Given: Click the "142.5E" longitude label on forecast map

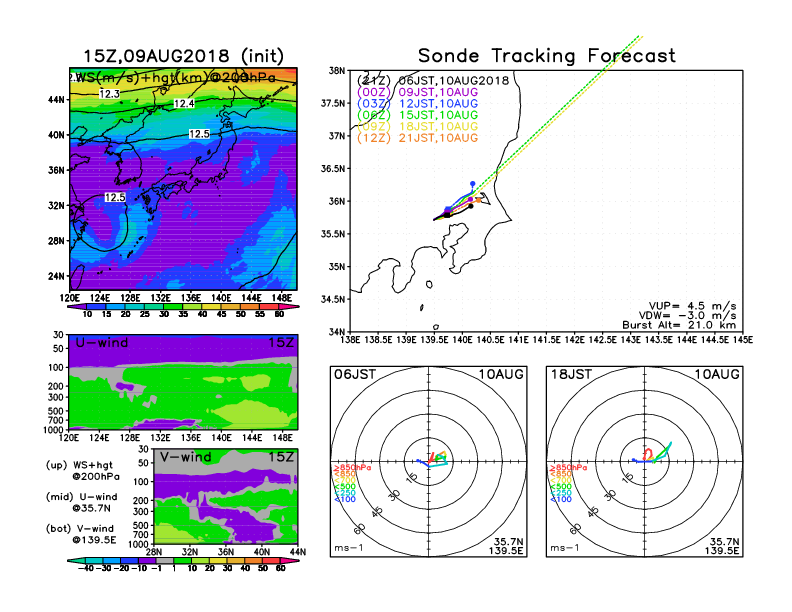Looking at the screenshot, I should (603, 340).
